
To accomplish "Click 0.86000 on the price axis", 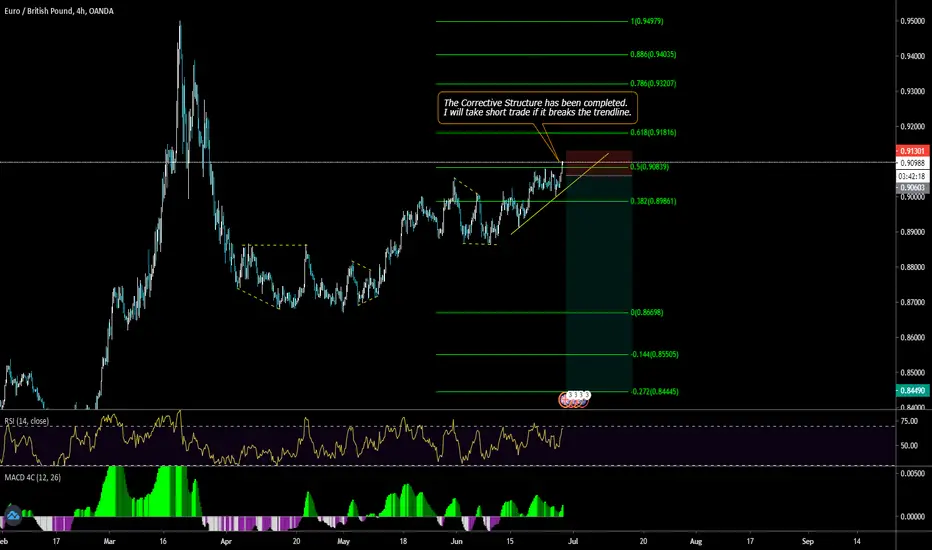I will click(912, 337).
